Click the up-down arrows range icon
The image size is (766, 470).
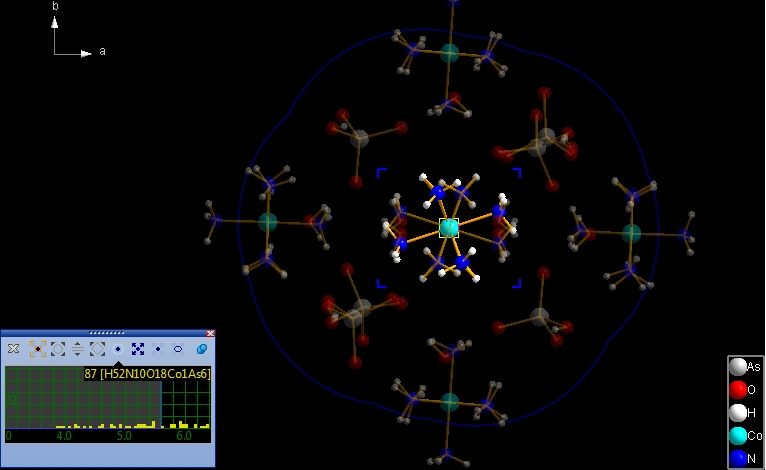(77, 349)
